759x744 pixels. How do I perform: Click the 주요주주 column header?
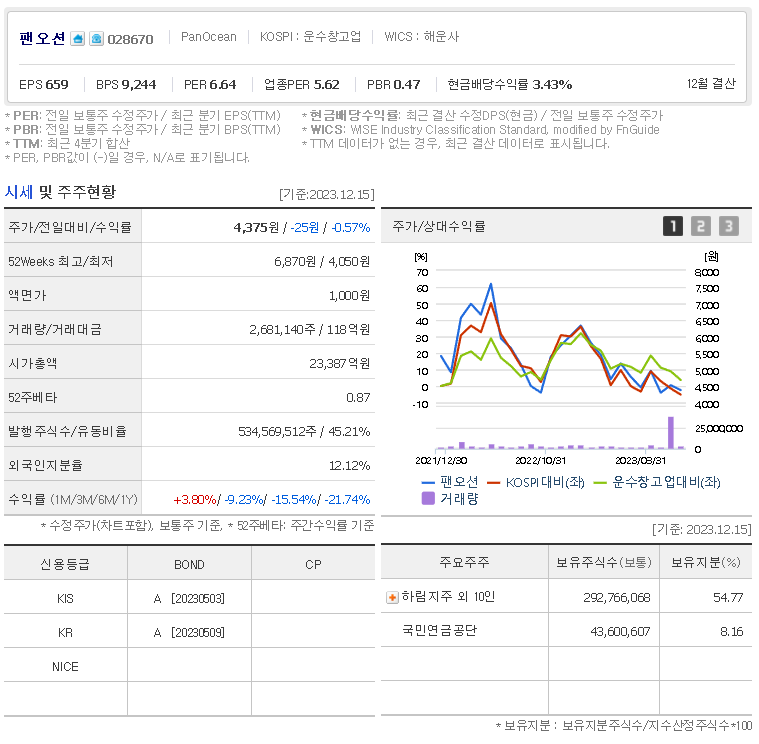(464, 562)
